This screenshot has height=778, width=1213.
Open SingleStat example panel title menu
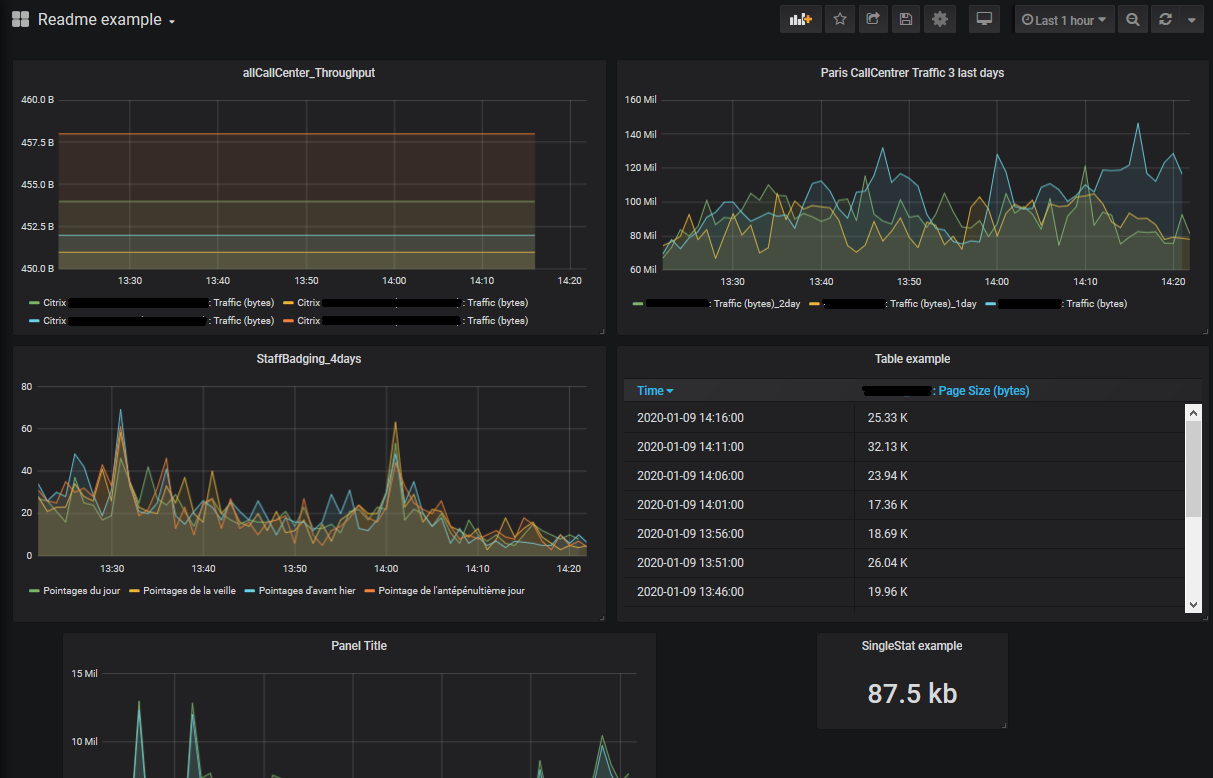tap(912, 646)
